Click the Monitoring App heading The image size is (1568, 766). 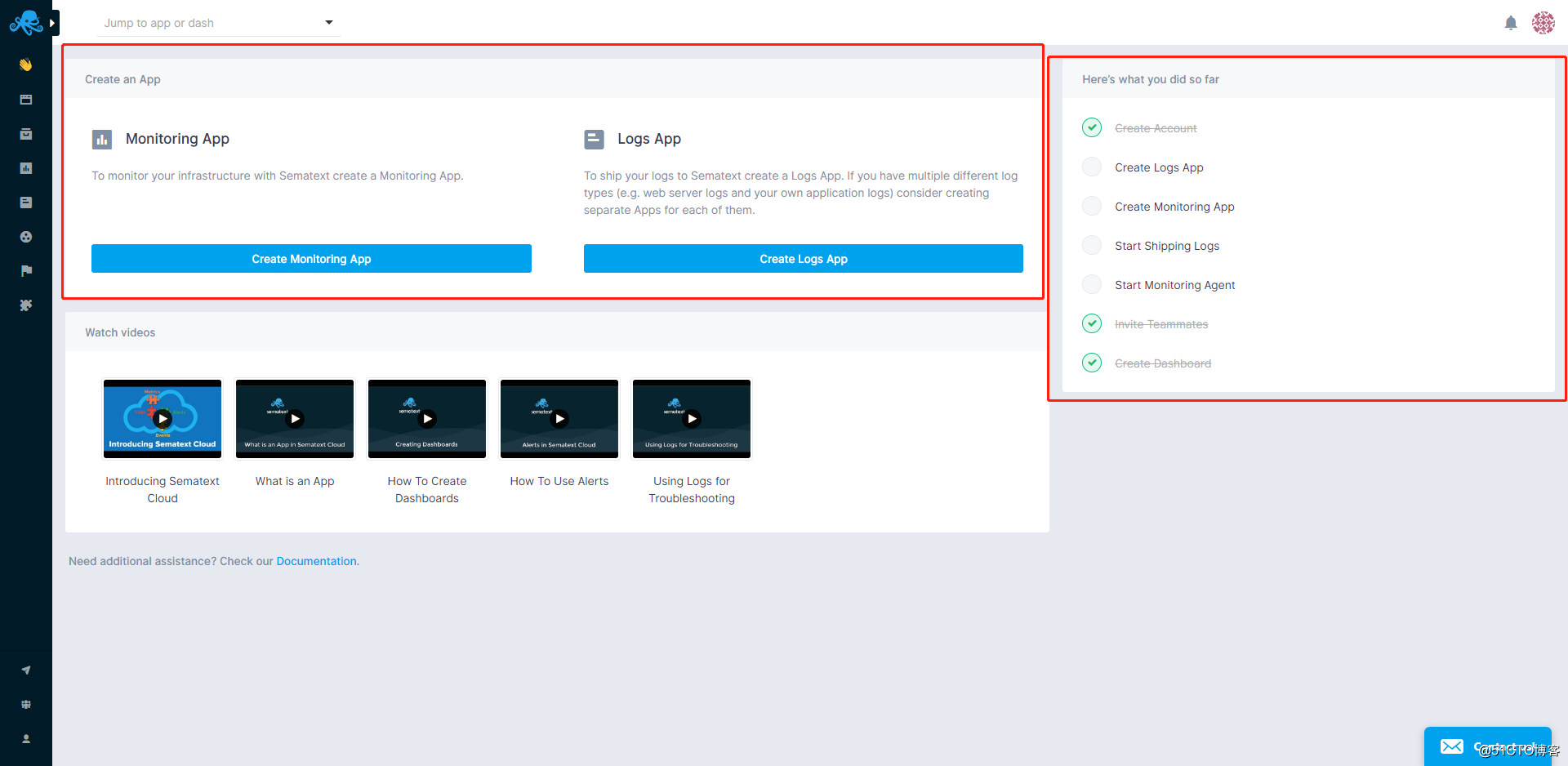pos(177,139)
